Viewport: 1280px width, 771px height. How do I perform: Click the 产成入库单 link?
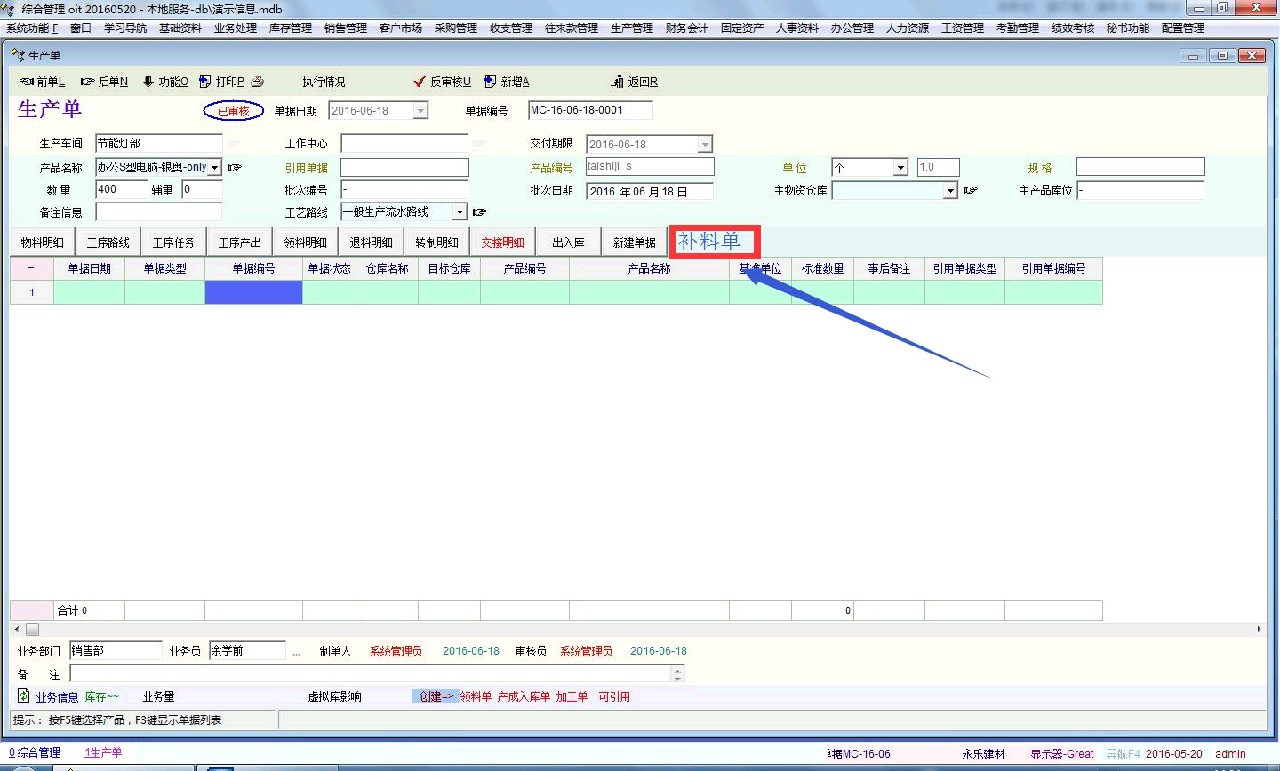coord(523,697)
